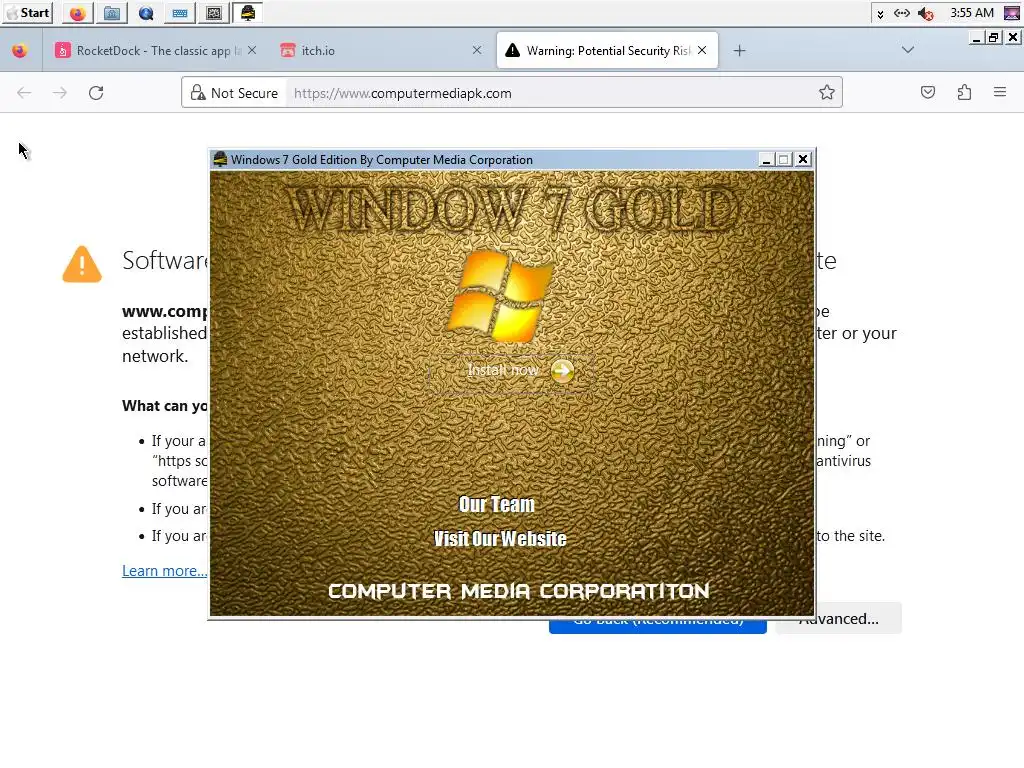Select the Warning: Potential Security Risk tab
This screenshot has height=768, width=1024.
(x=607, y=50)
